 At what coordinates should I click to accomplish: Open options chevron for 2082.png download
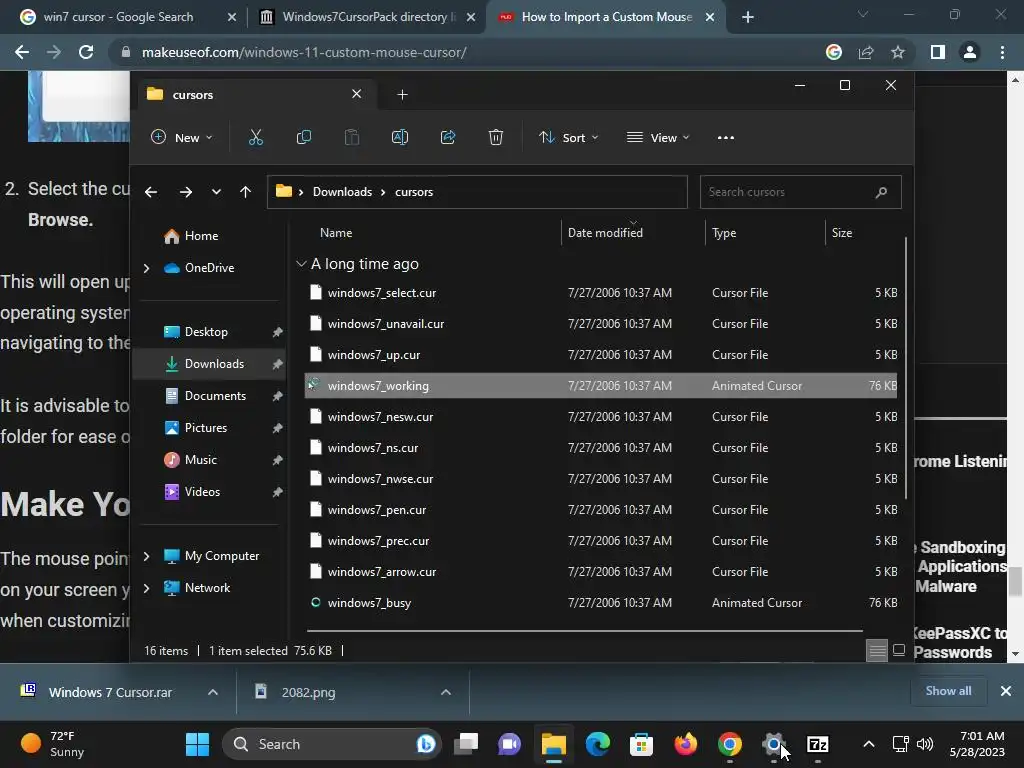point(446,692)
